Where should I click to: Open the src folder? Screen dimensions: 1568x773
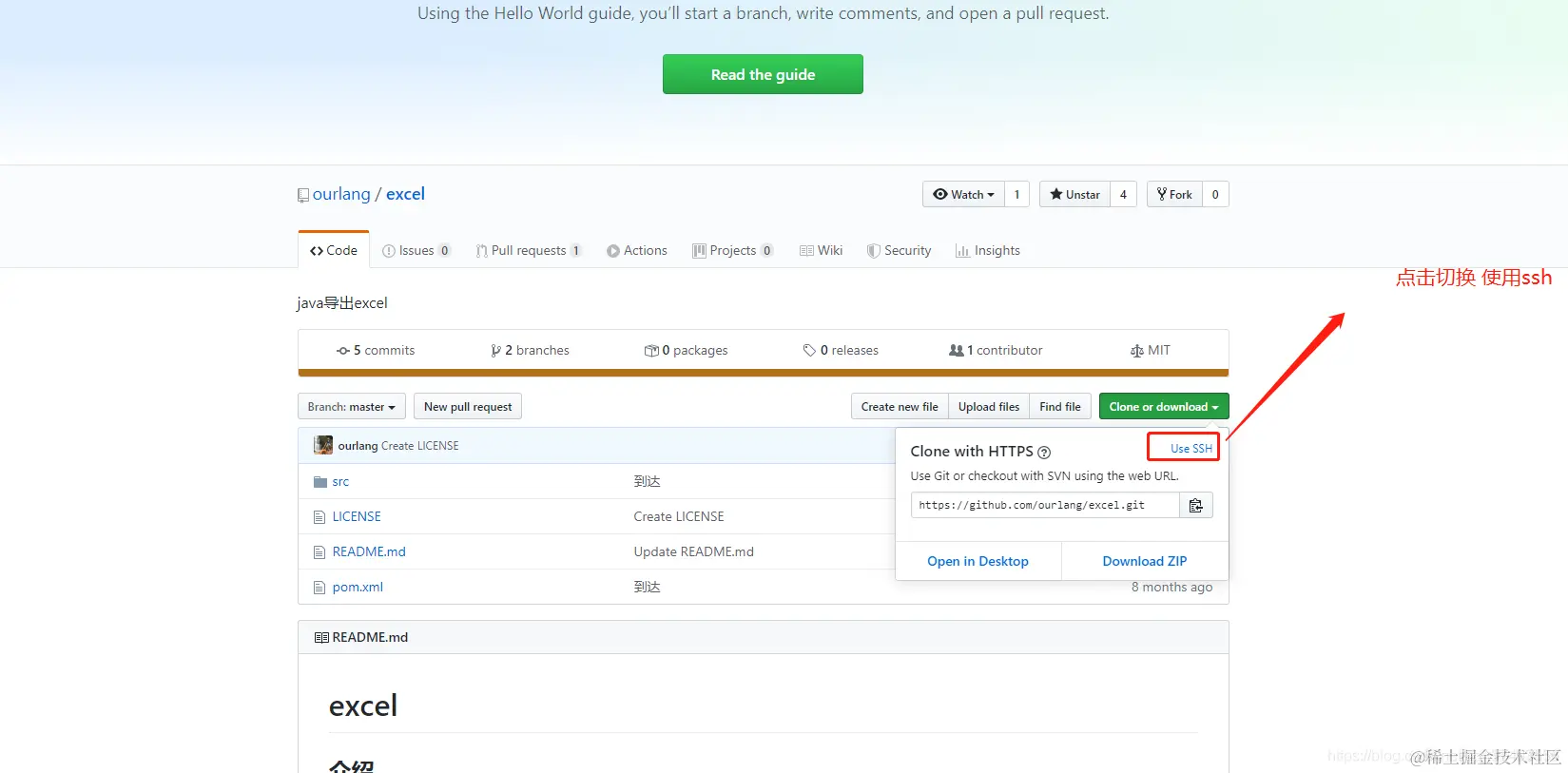[340, 481]
